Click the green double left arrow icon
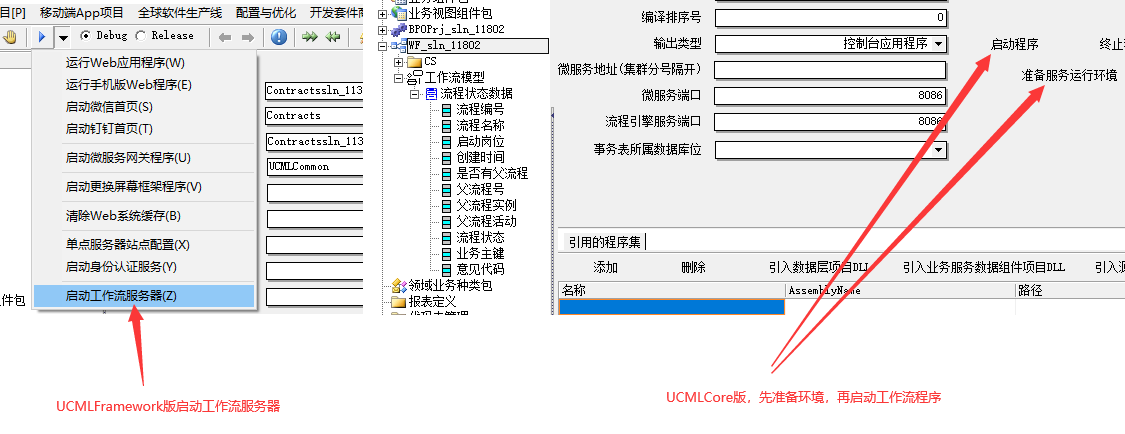Screen dimensions: 1125x434 click(x=332, y=37)
